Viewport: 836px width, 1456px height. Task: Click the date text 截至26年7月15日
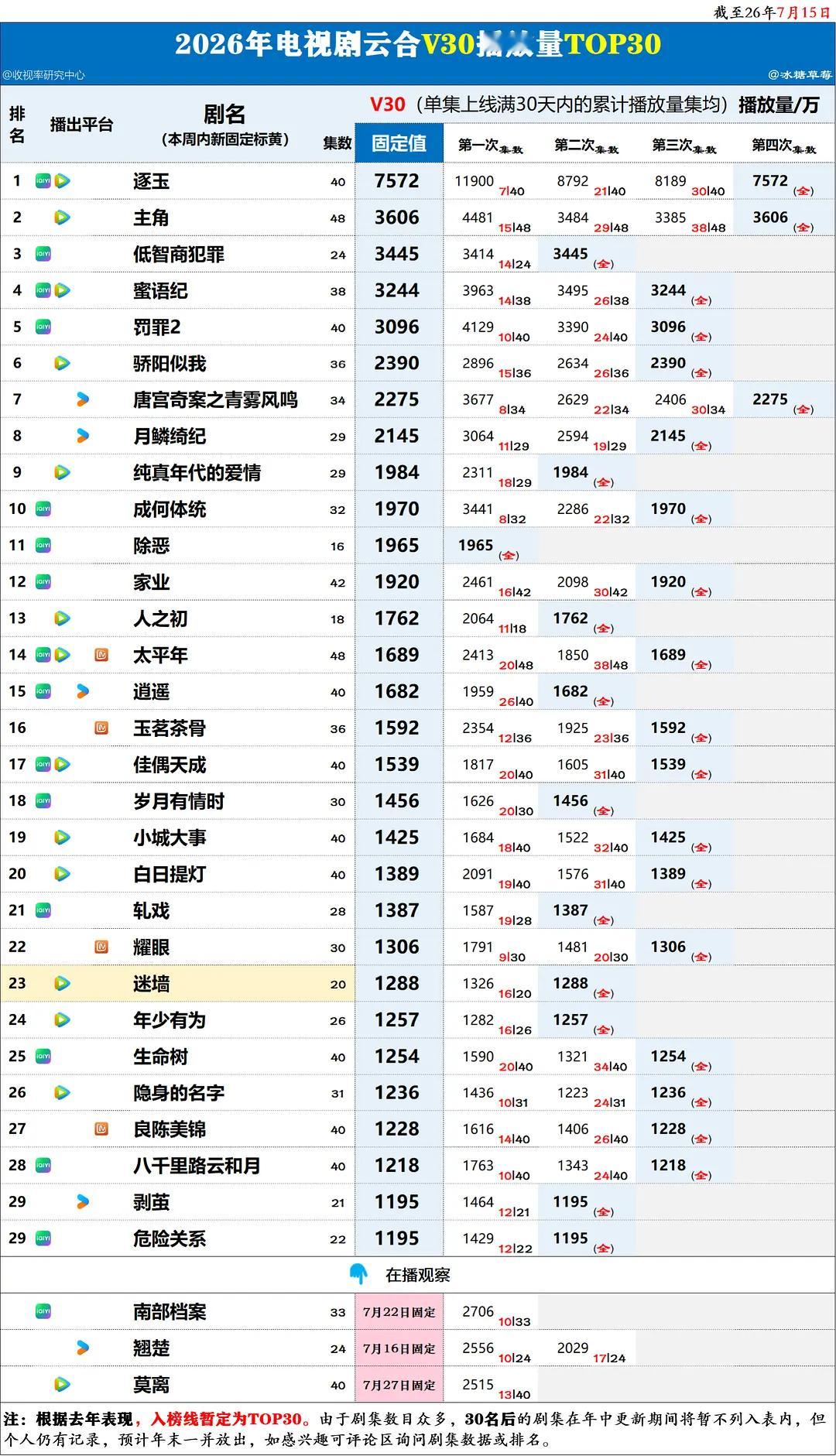(772, 12)
